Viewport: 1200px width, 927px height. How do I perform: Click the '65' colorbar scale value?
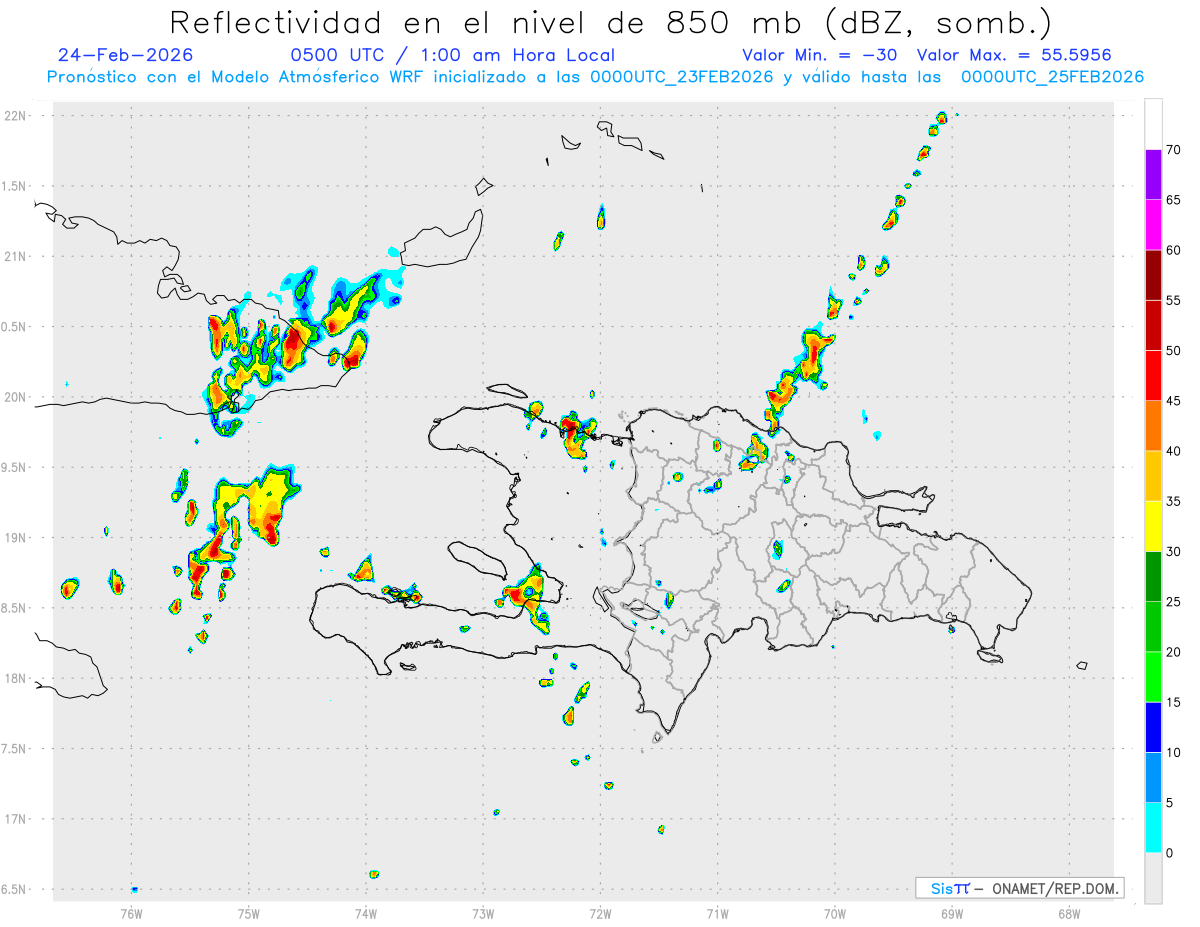[x=1173, y=200]
